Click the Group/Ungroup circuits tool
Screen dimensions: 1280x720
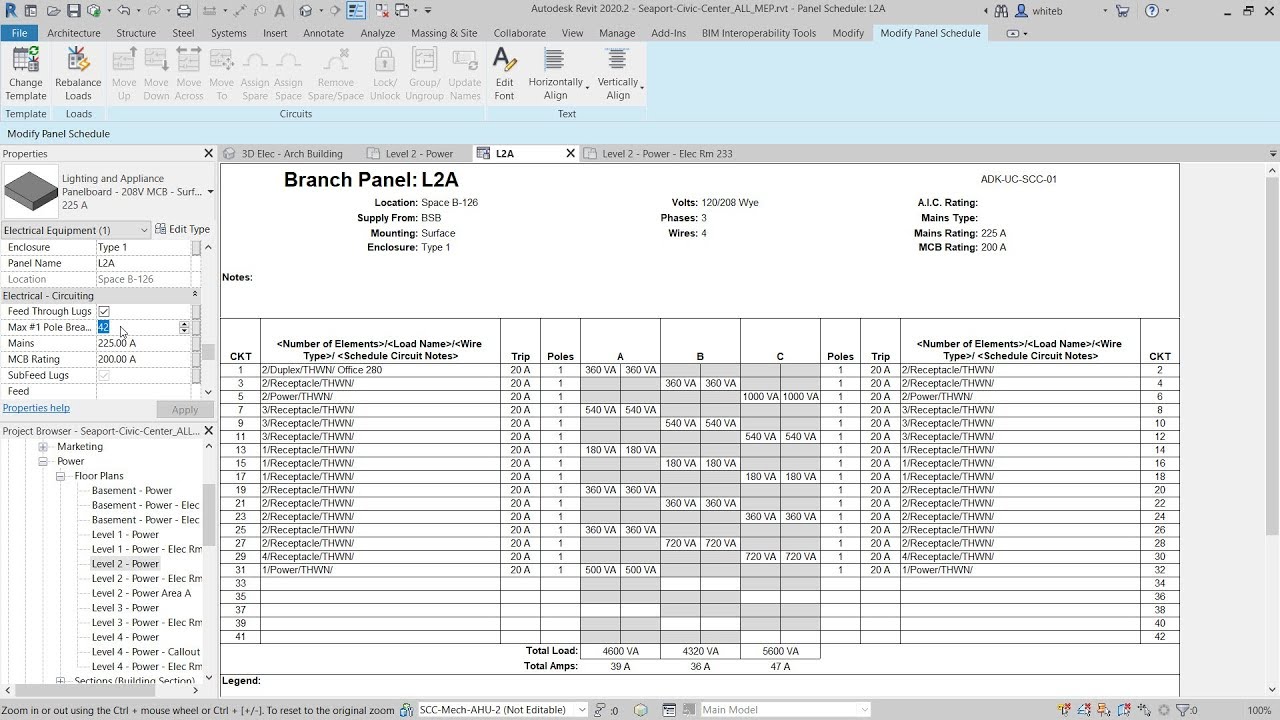click(424, 74)
